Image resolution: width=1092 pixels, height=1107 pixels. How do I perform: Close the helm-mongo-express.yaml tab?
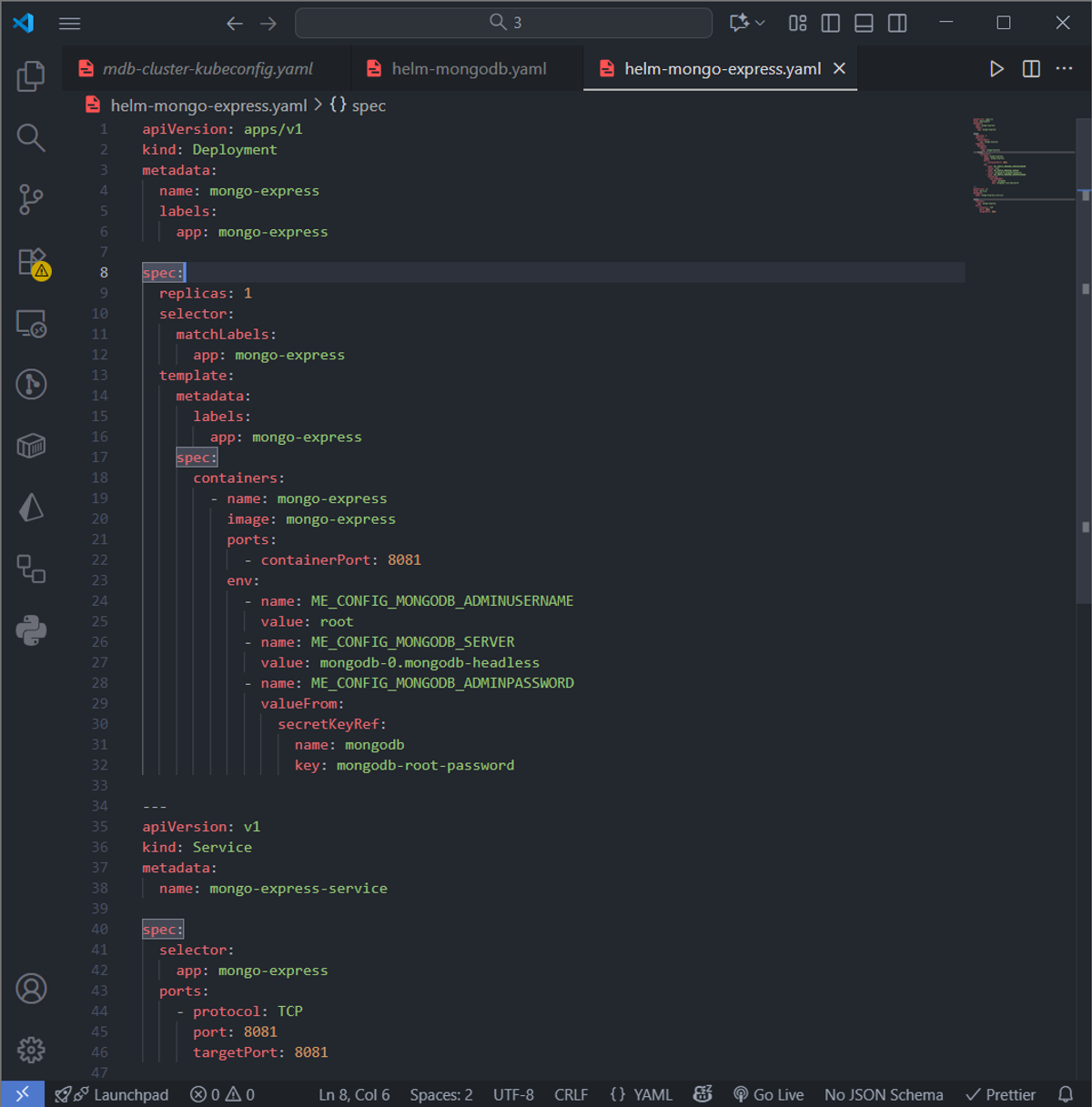pyautogui.click(x=840, y=69)
